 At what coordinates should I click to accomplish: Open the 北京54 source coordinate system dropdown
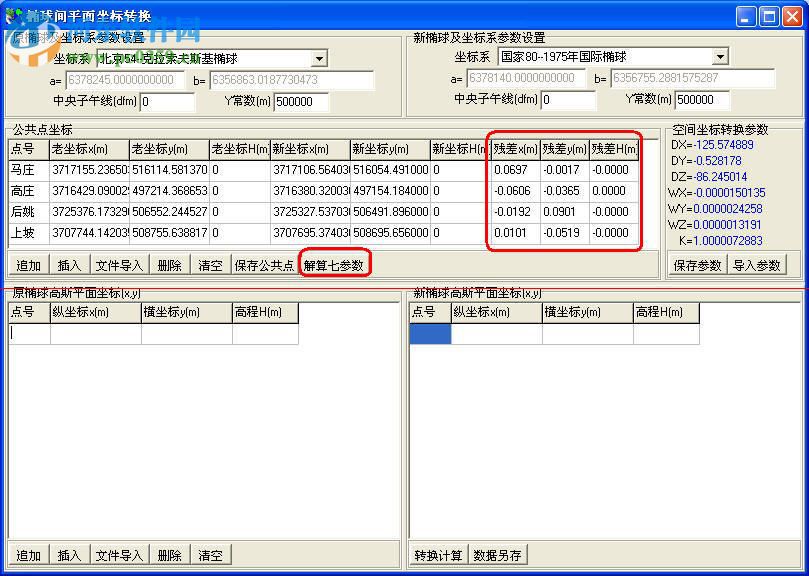[x=319, y=58]
